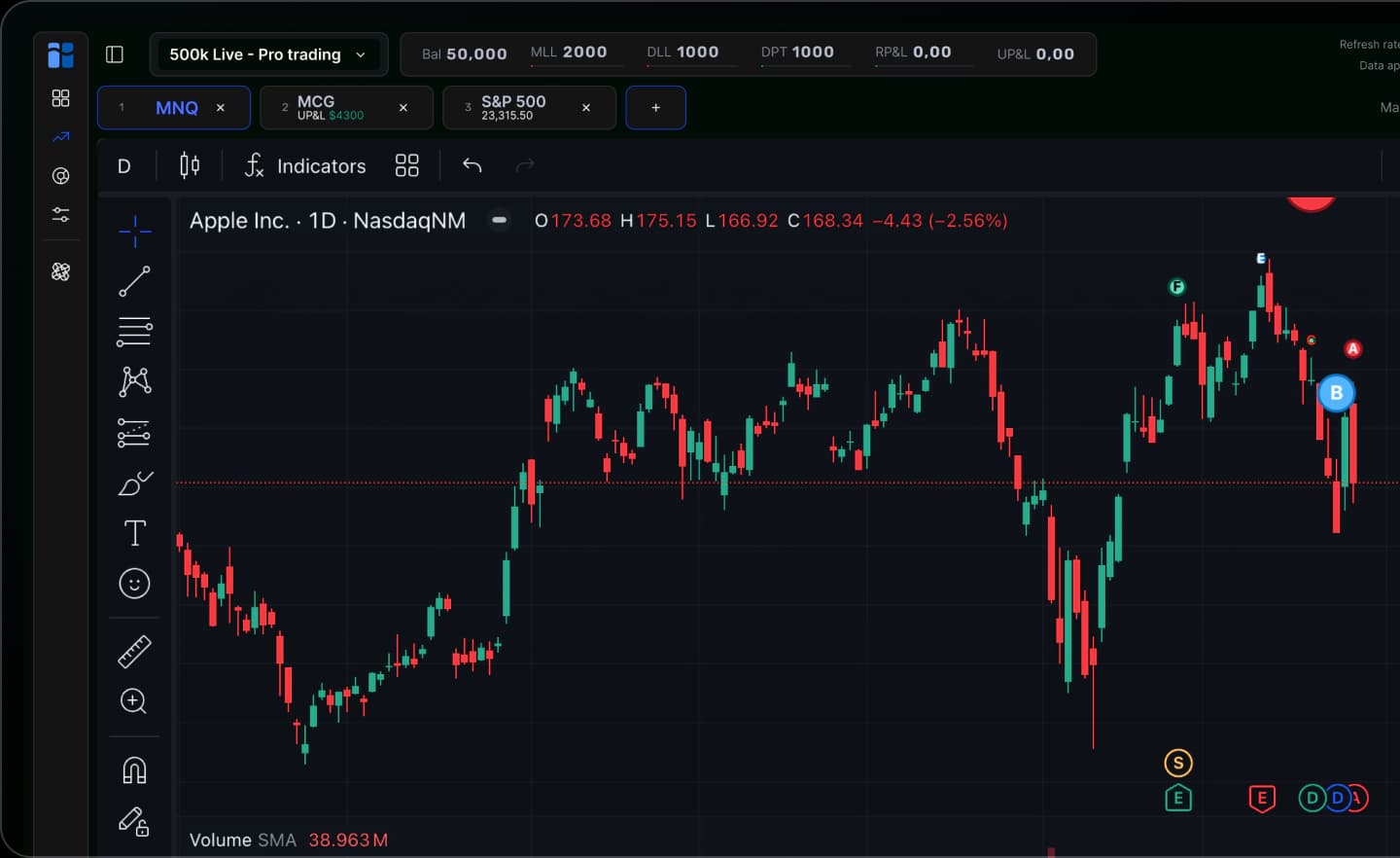This screenshot has width=1400, height=858.
Task: Open the Indicators panel
Action: pyautogui.click(x=305, y=166)
